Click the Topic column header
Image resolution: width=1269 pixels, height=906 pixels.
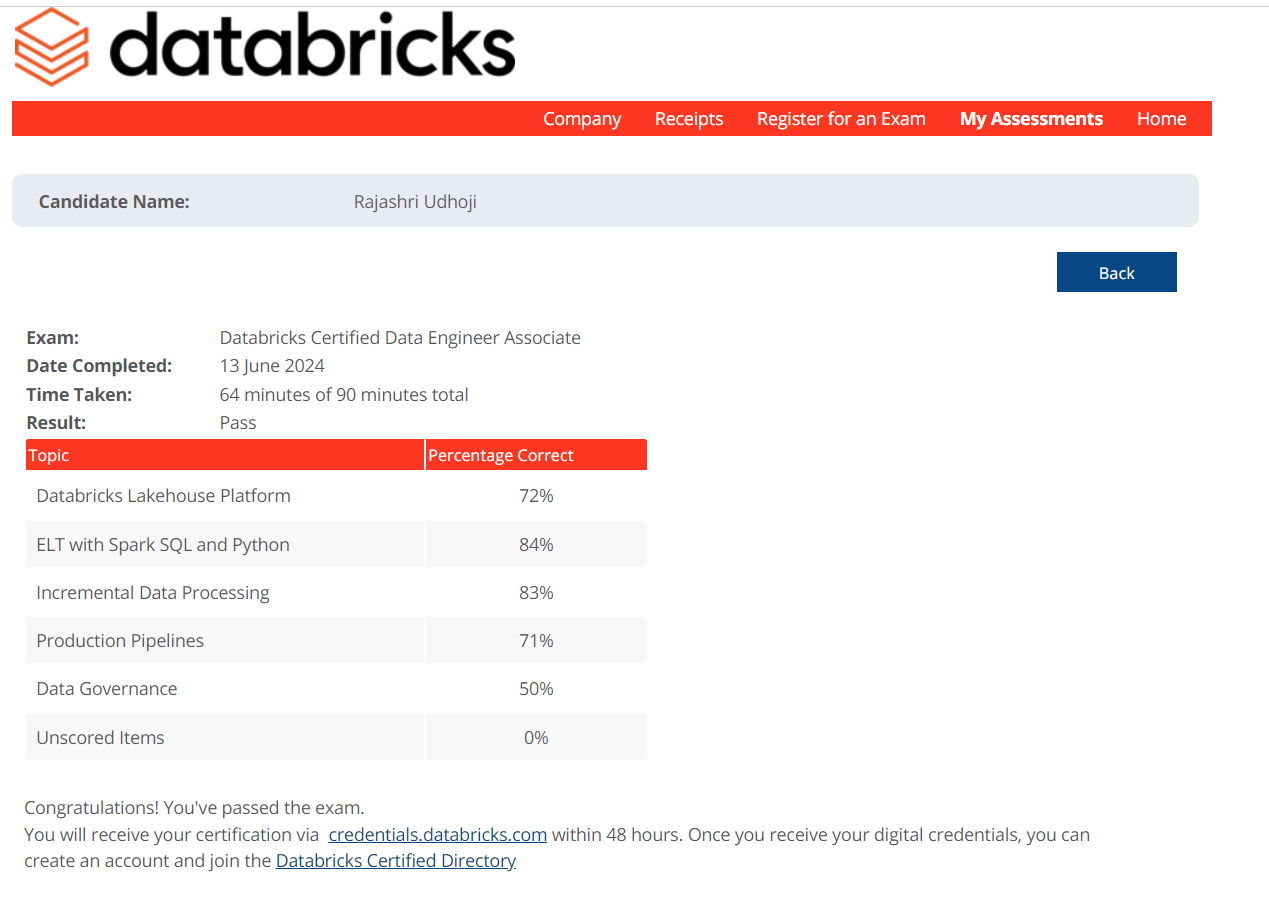tap(48, 454)
